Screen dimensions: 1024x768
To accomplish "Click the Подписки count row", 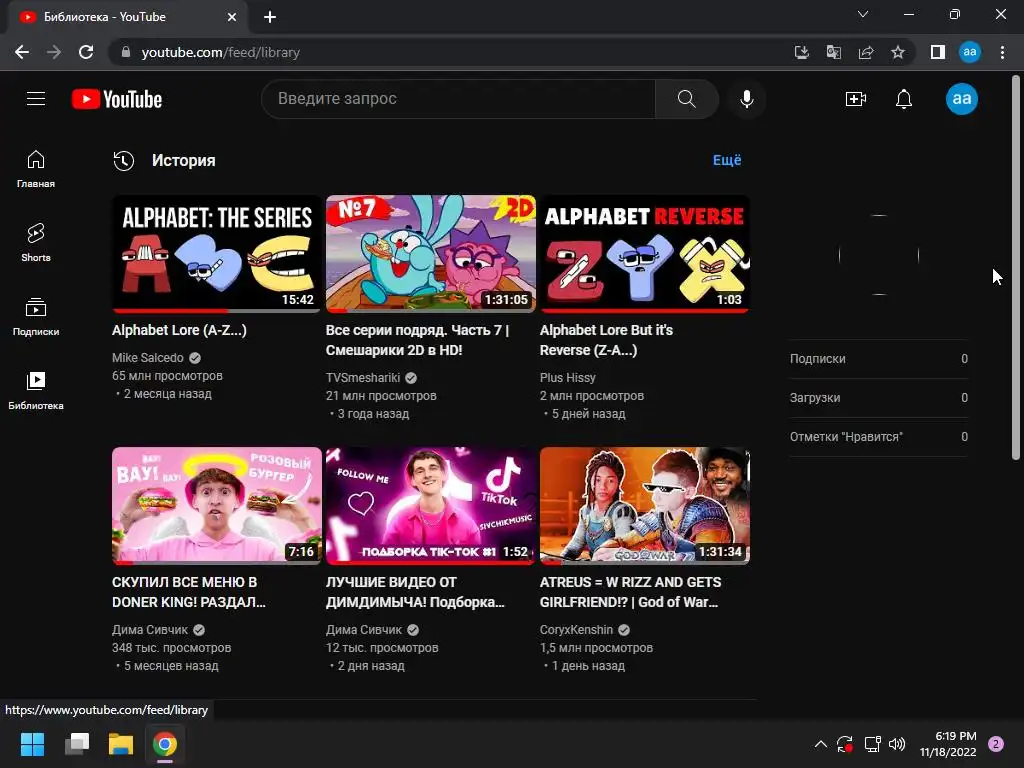I will click(878, 359).
